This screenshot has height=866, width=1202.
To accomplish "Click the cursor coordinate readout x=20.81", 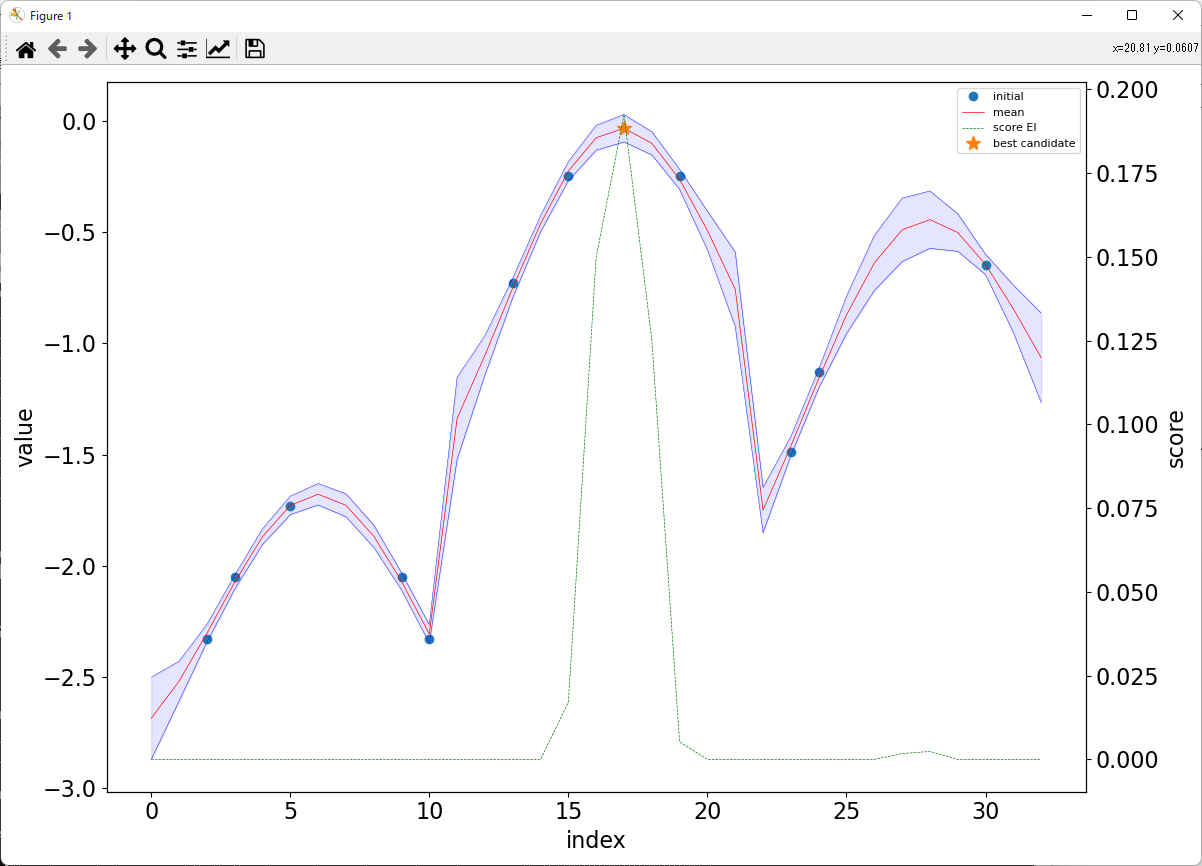I will pos(1155,48).
